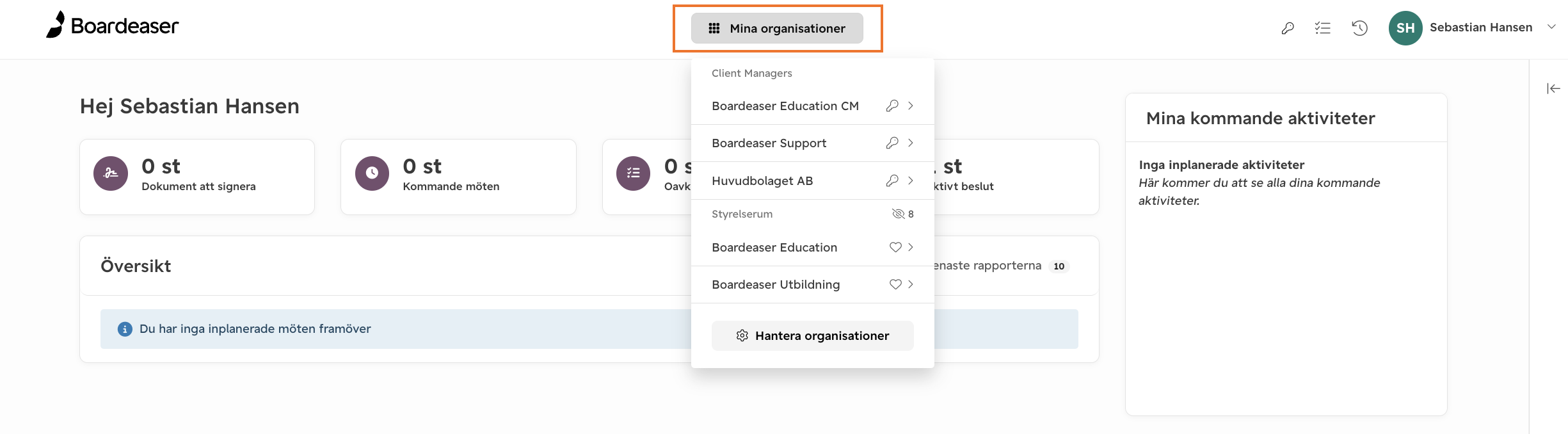Toggle hidden Styrelserum visibility eye icon

click(x=898, y=214)
